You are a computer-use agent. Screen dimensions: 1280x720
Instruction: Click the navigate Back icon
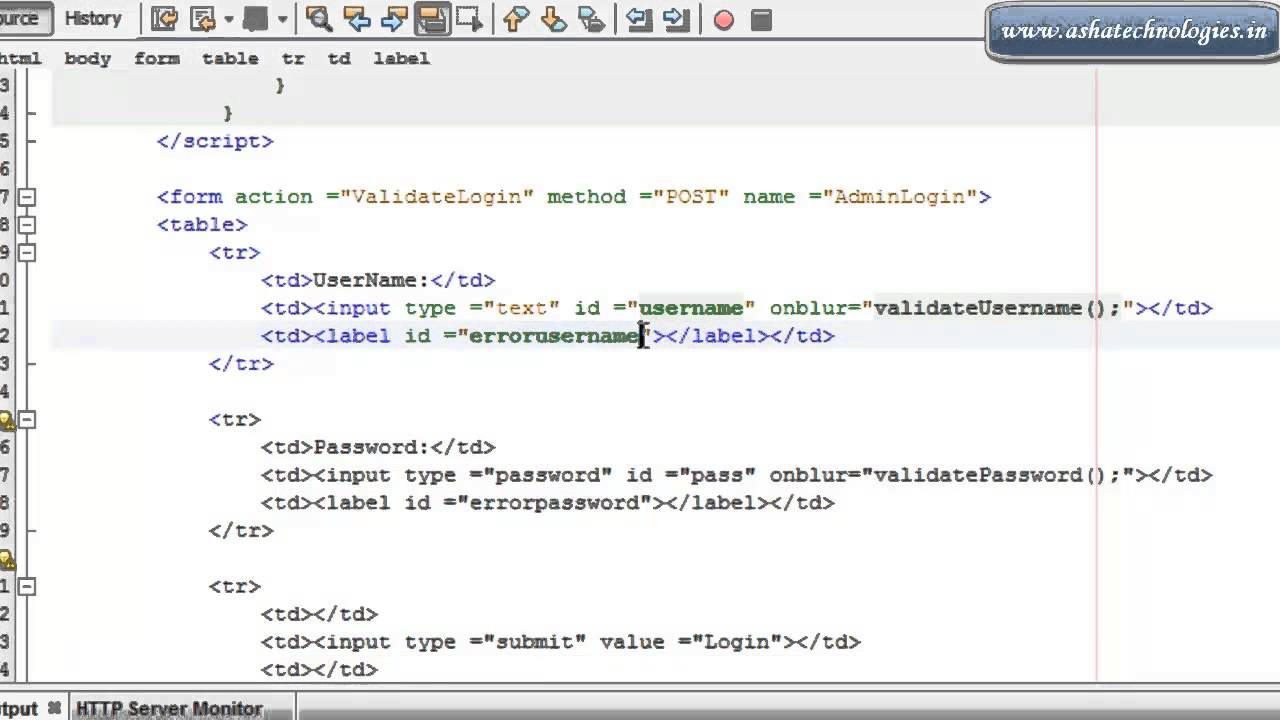pyautogui.click(x=203, y=19)
